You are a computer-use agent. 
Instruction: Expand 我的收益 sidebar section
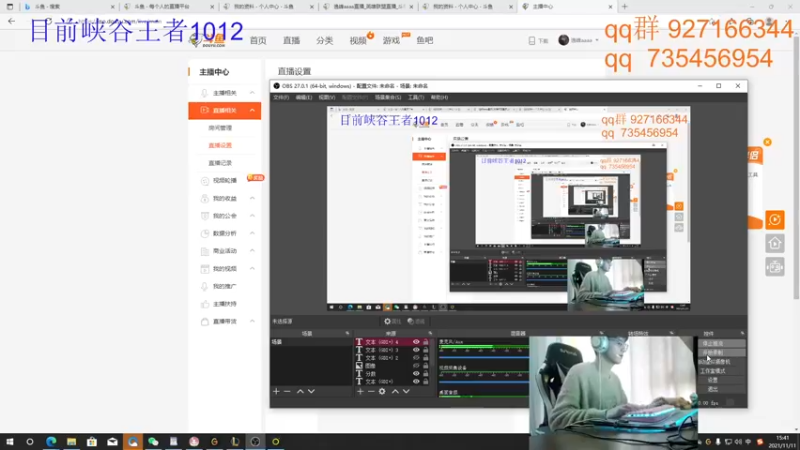tap(252, 198)
